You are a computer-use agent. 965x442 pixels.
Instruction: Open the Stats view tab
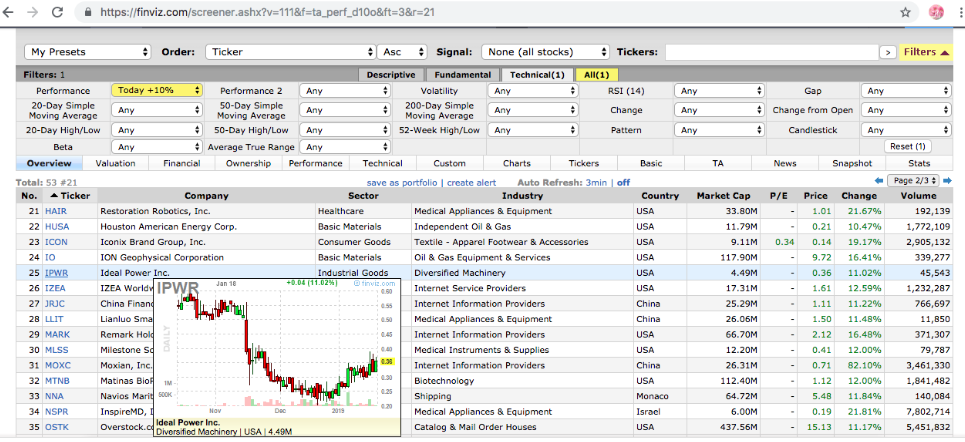(x=919, y=163)
